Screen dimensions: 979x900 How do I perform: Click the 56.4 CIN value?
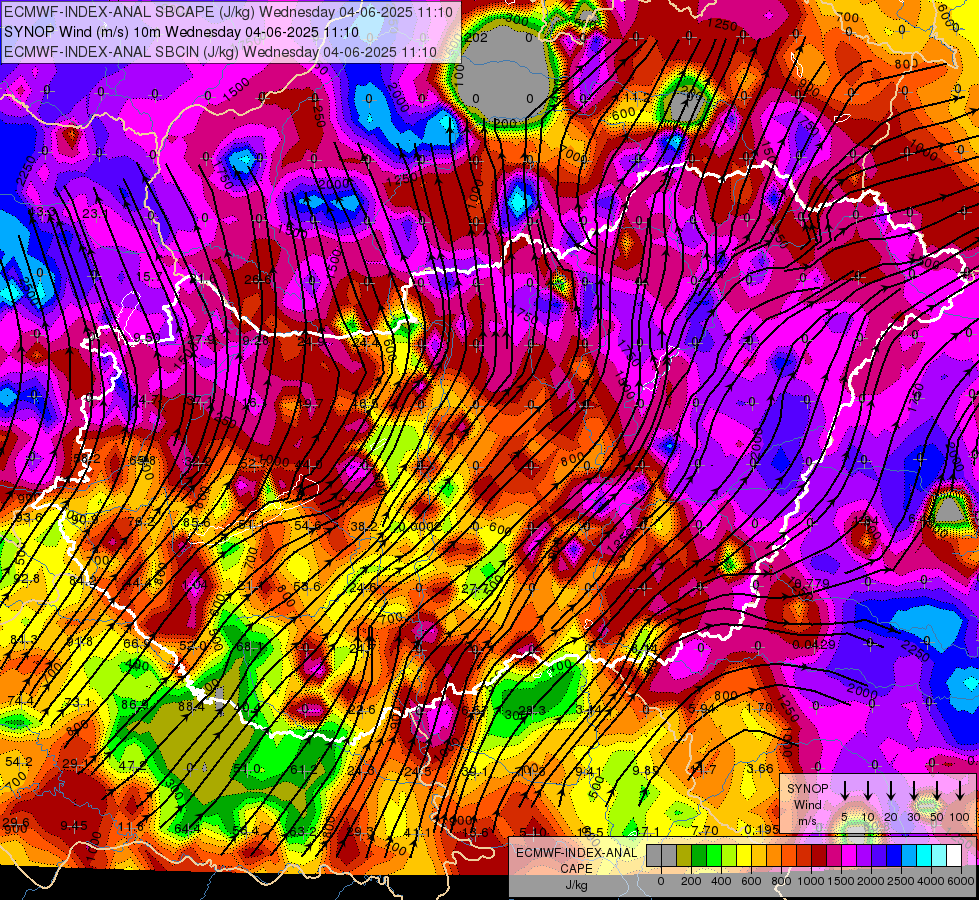click(x=245, y=831)
